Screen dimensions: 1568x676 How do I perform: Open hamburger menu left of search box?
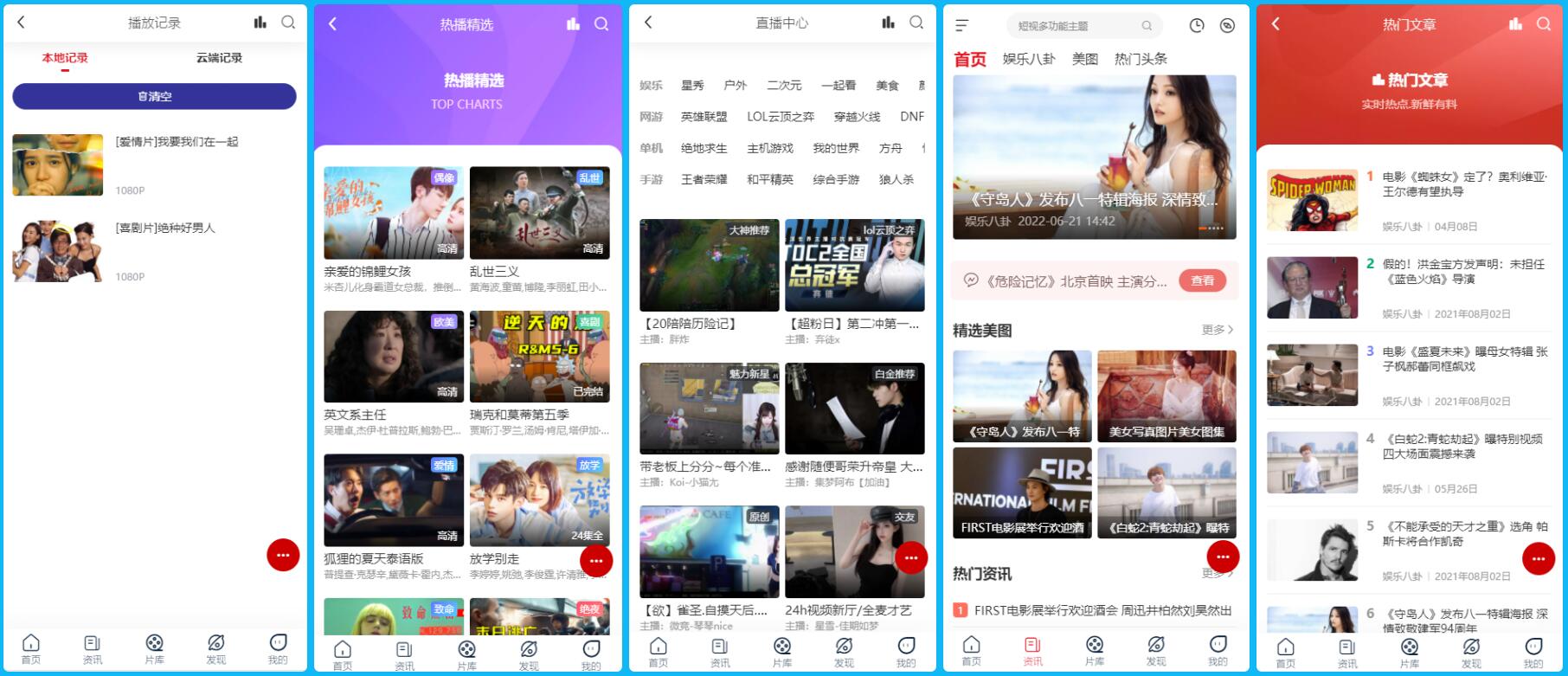(x=962, y=26)
